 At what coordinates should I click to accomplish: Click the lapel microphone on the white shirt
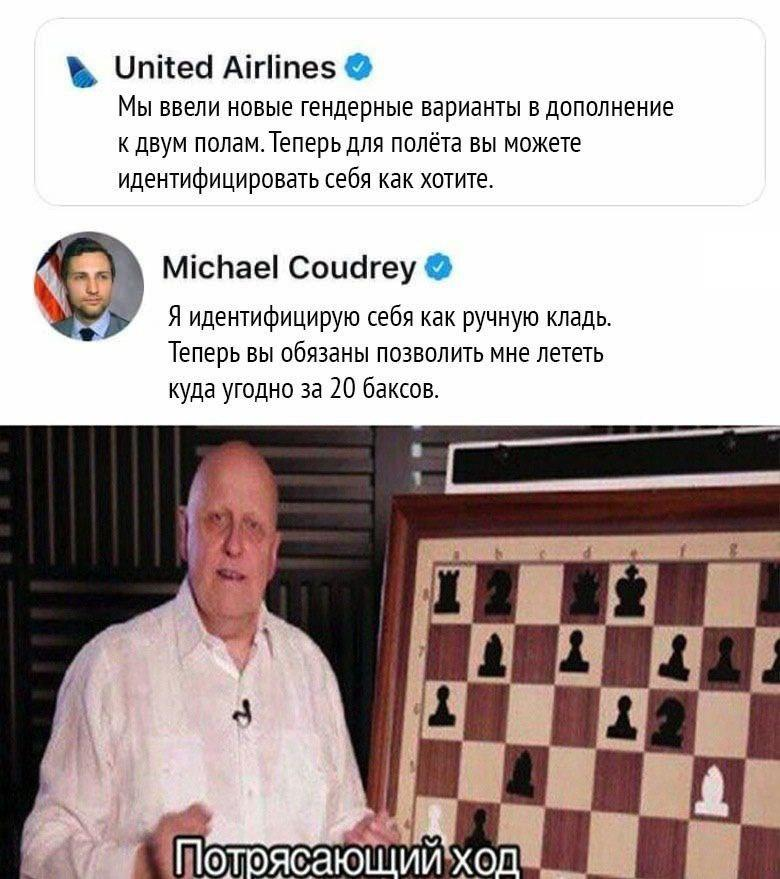click(242, 714)
